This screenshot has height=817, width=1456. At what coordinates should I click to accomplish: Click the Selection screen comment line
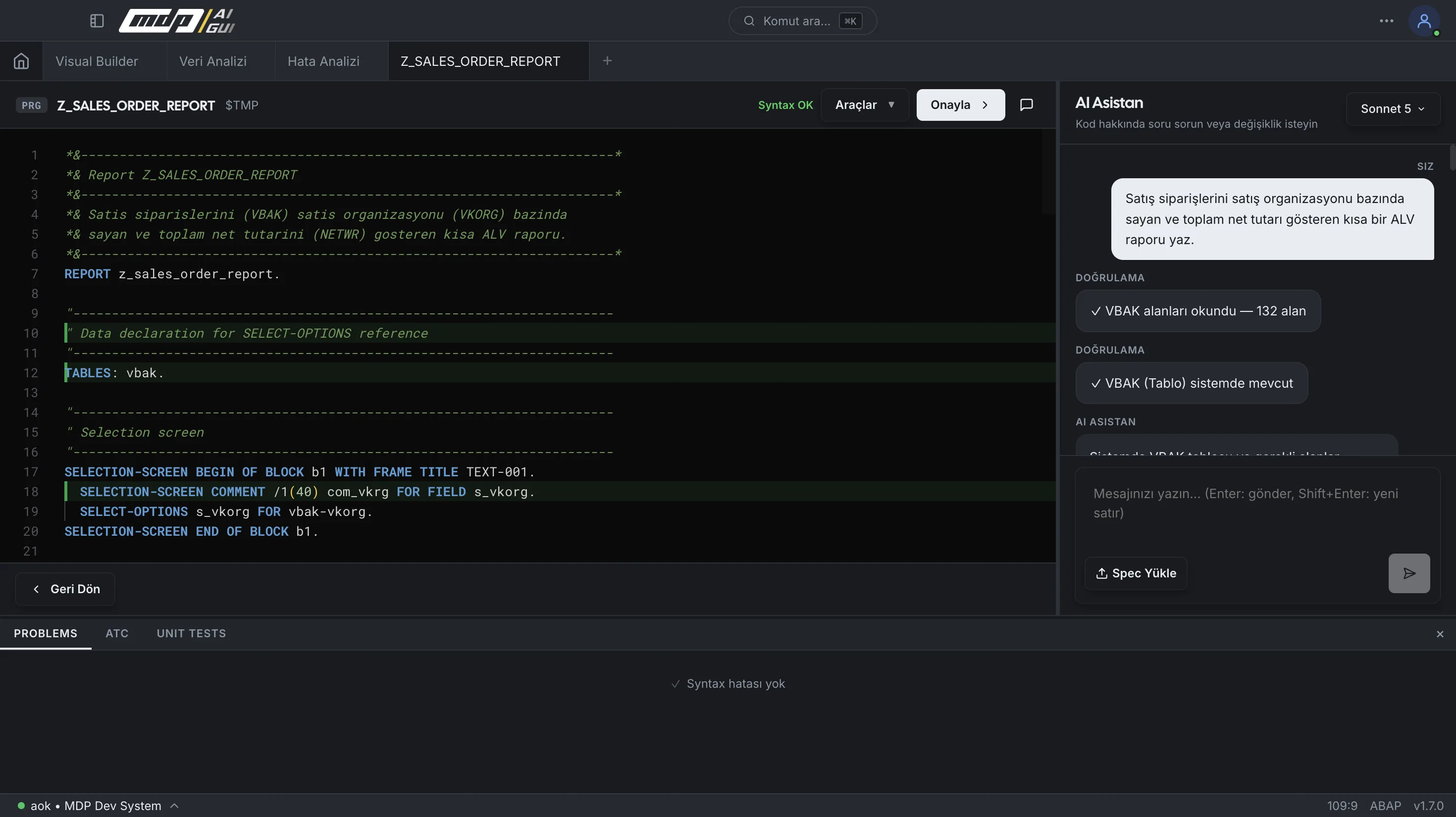point(135,432)
